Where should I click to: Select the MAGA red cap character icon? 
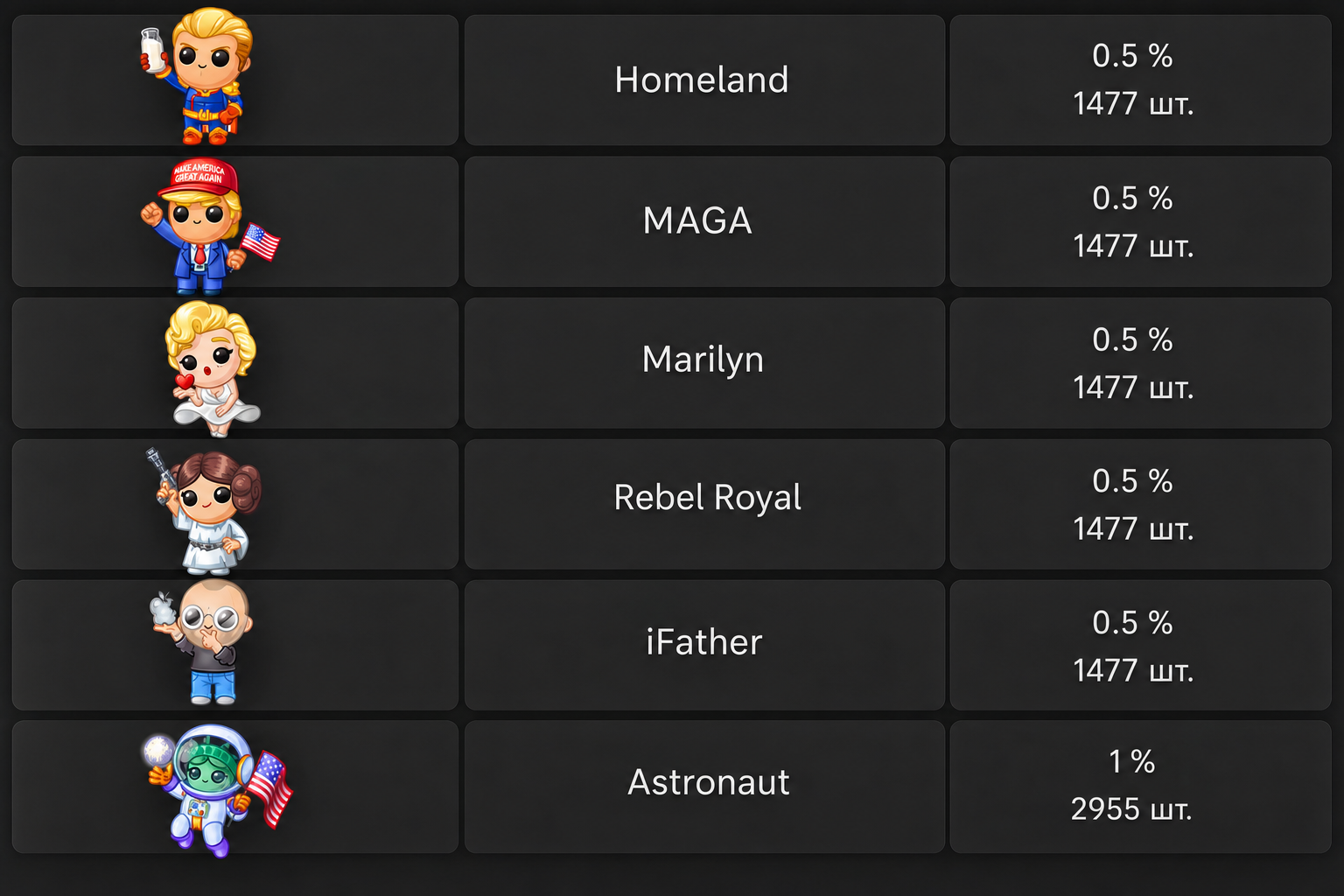pos(210,226)
